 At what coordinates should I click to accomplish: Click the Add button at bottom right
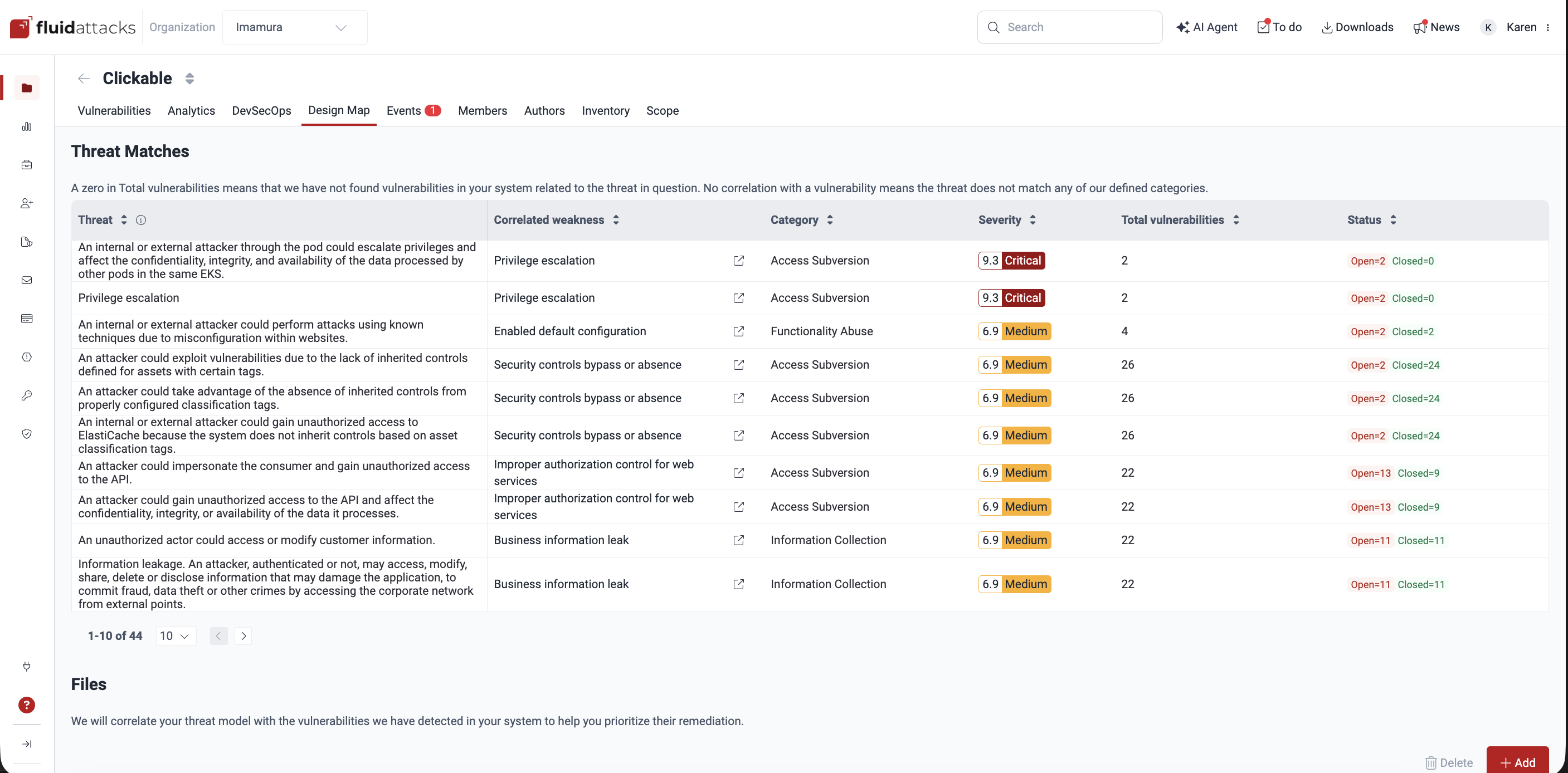point(1518,762)
